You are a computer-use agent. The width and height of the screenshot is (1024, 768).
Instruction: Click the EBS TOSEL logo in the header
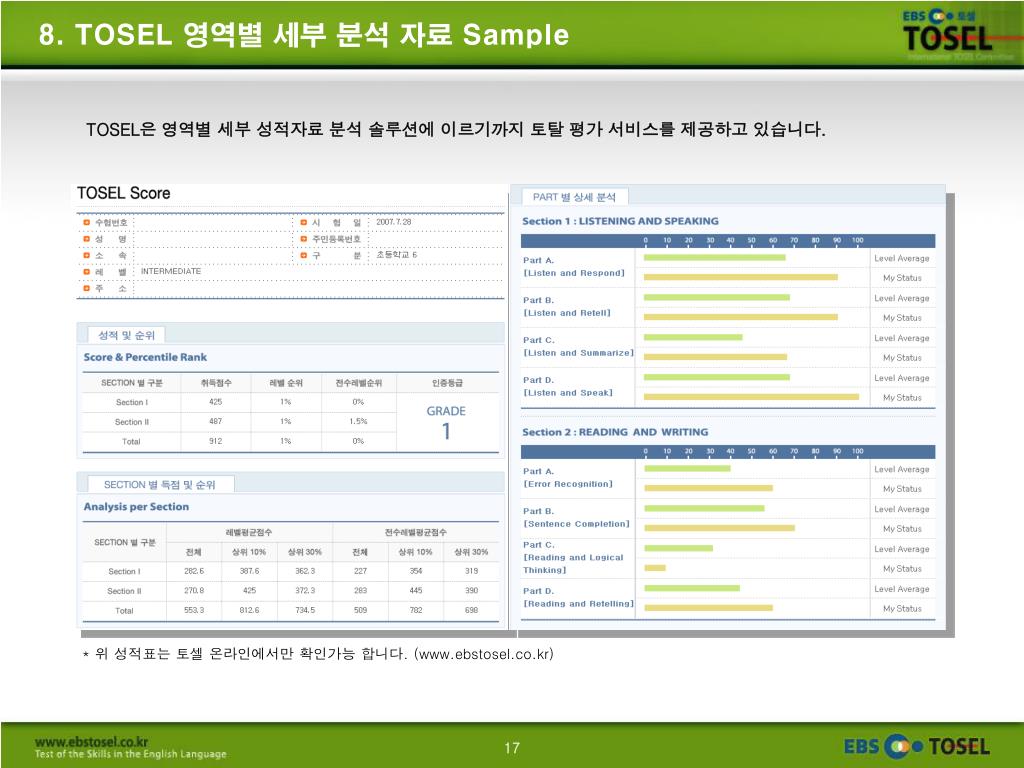[x=947, y=31]
